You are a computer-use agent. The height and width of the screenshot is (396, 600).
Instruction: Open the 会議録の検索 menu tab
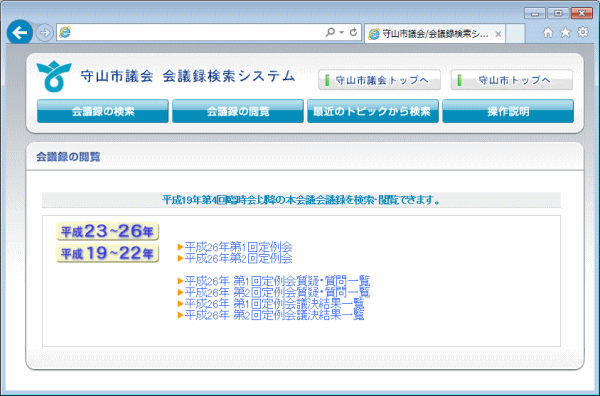click(103, 111)
